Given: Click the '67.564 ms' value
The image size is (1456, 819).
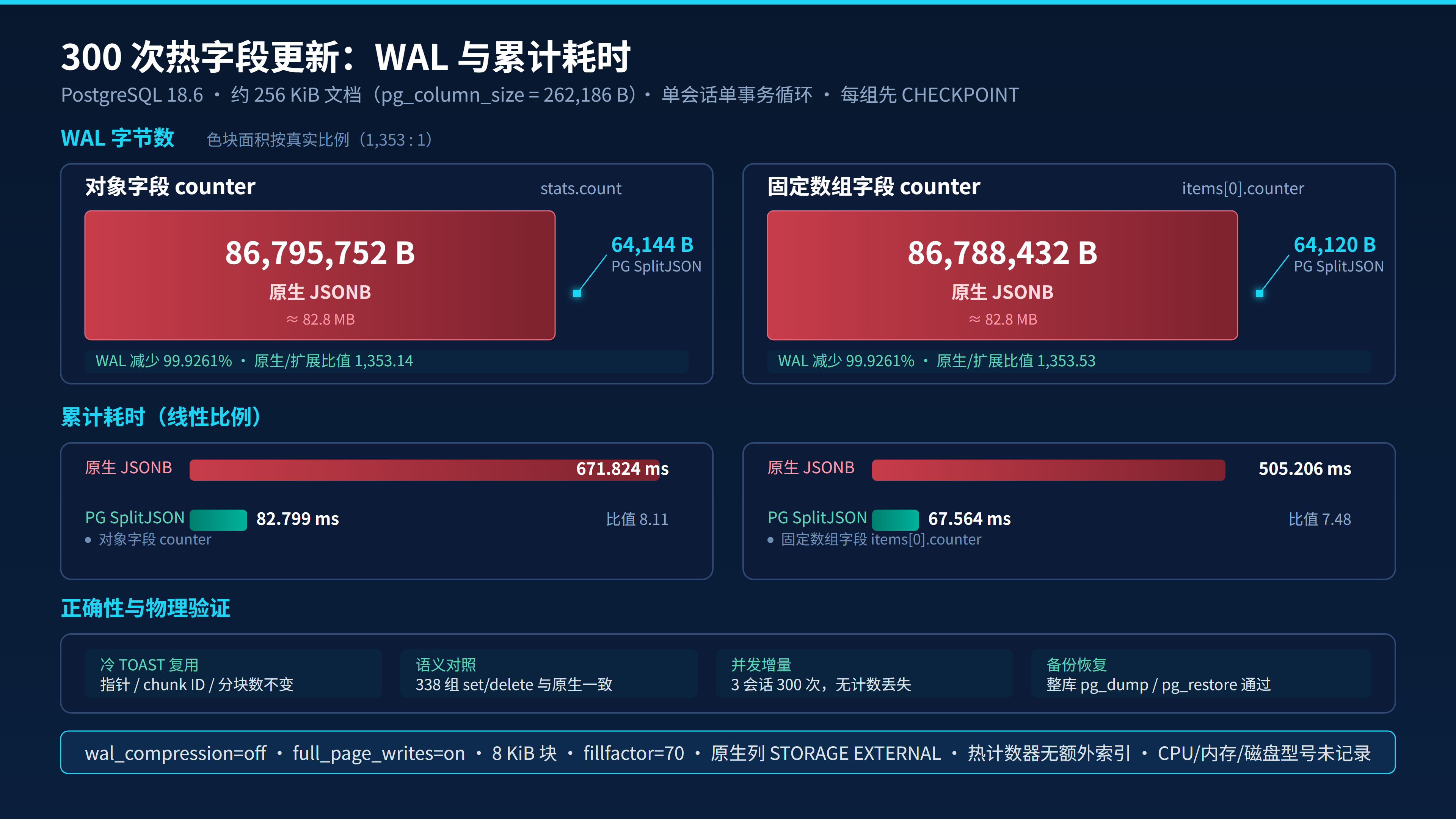Looking at the screenshot, I should [x=970, y=519].
